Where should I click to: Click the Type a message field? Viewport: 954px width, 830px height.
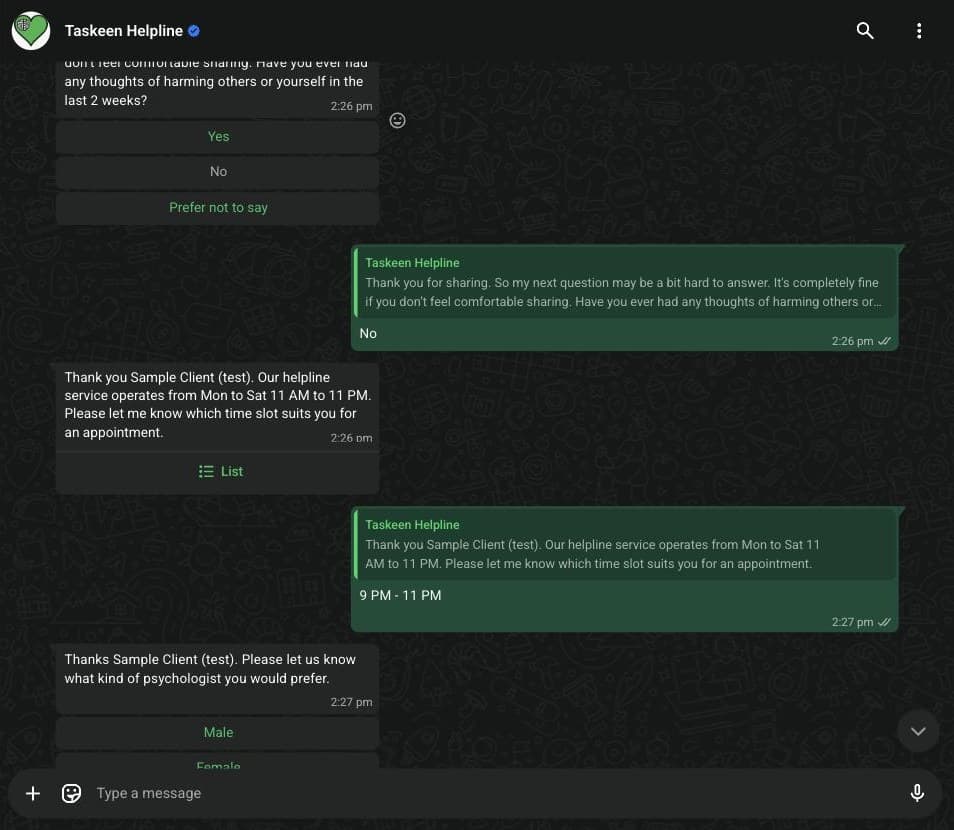[x=493, y=793]
